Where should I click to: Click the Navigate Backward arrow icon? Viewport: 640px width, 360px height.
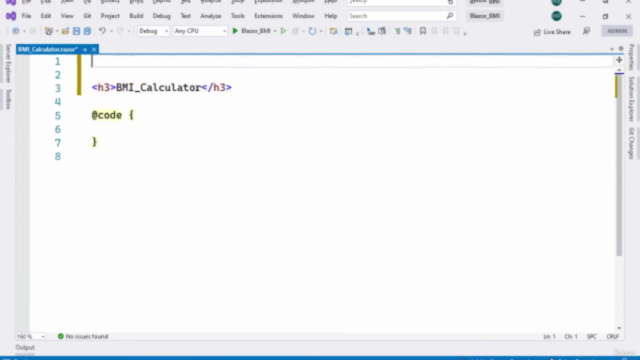tap(16, 31)
